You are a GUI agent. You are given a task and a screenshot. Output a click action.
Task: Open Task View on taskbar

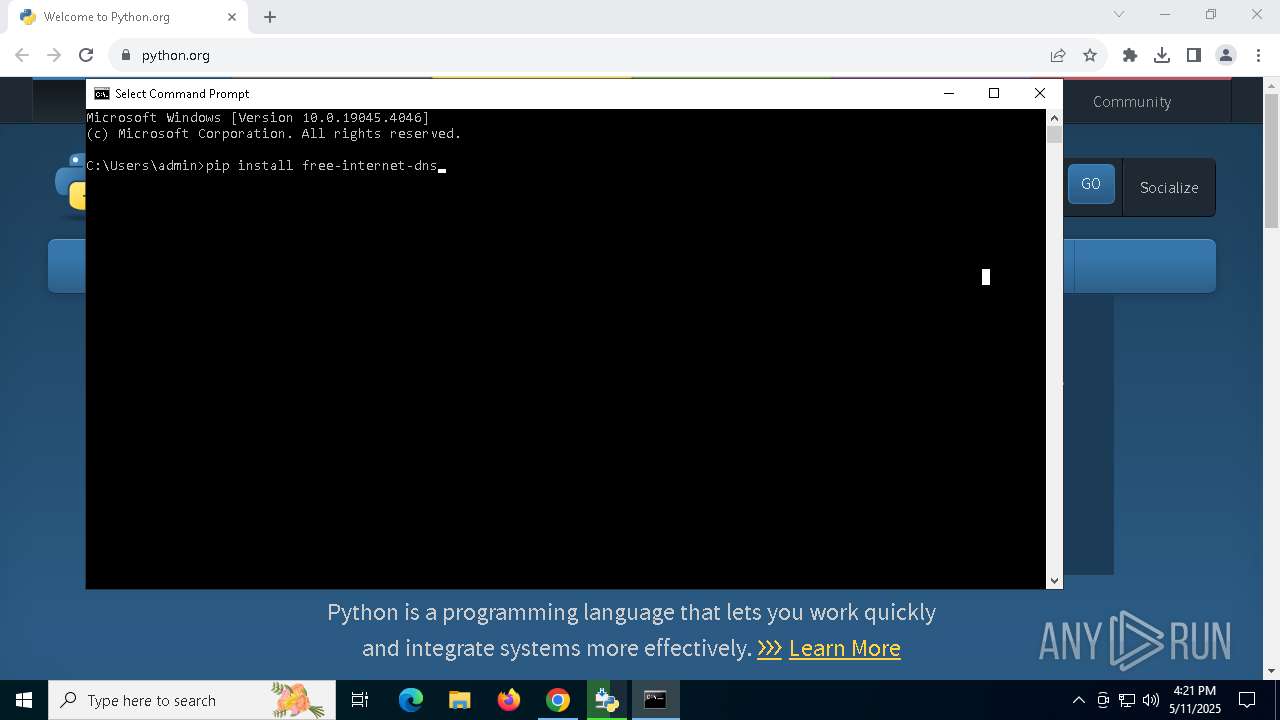coord(360,700)
